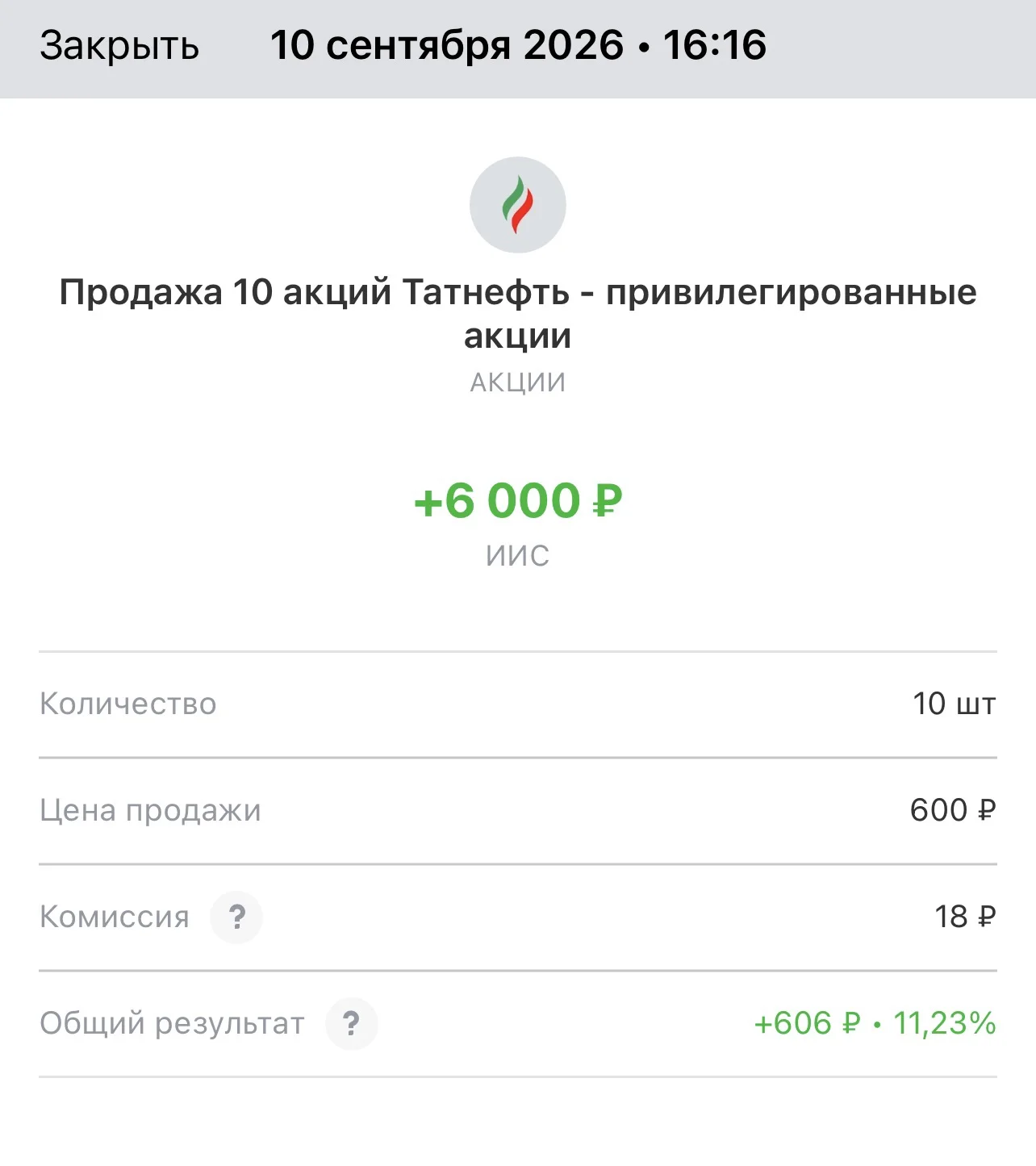Show help for Комиссия question mark

tap(236, 917)
